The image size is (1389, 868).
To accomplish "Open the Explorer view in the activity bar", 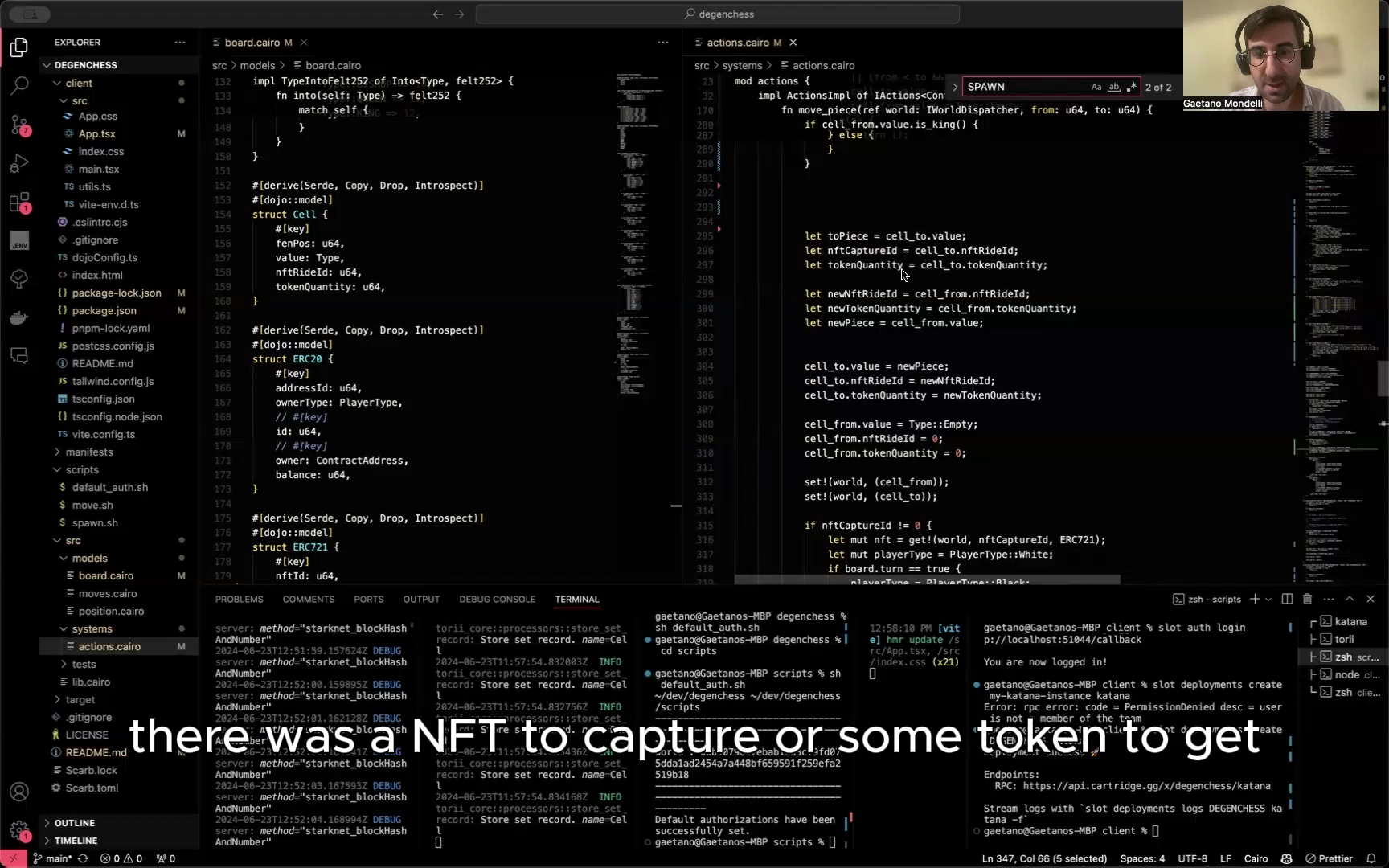I will tap(19, 47).
